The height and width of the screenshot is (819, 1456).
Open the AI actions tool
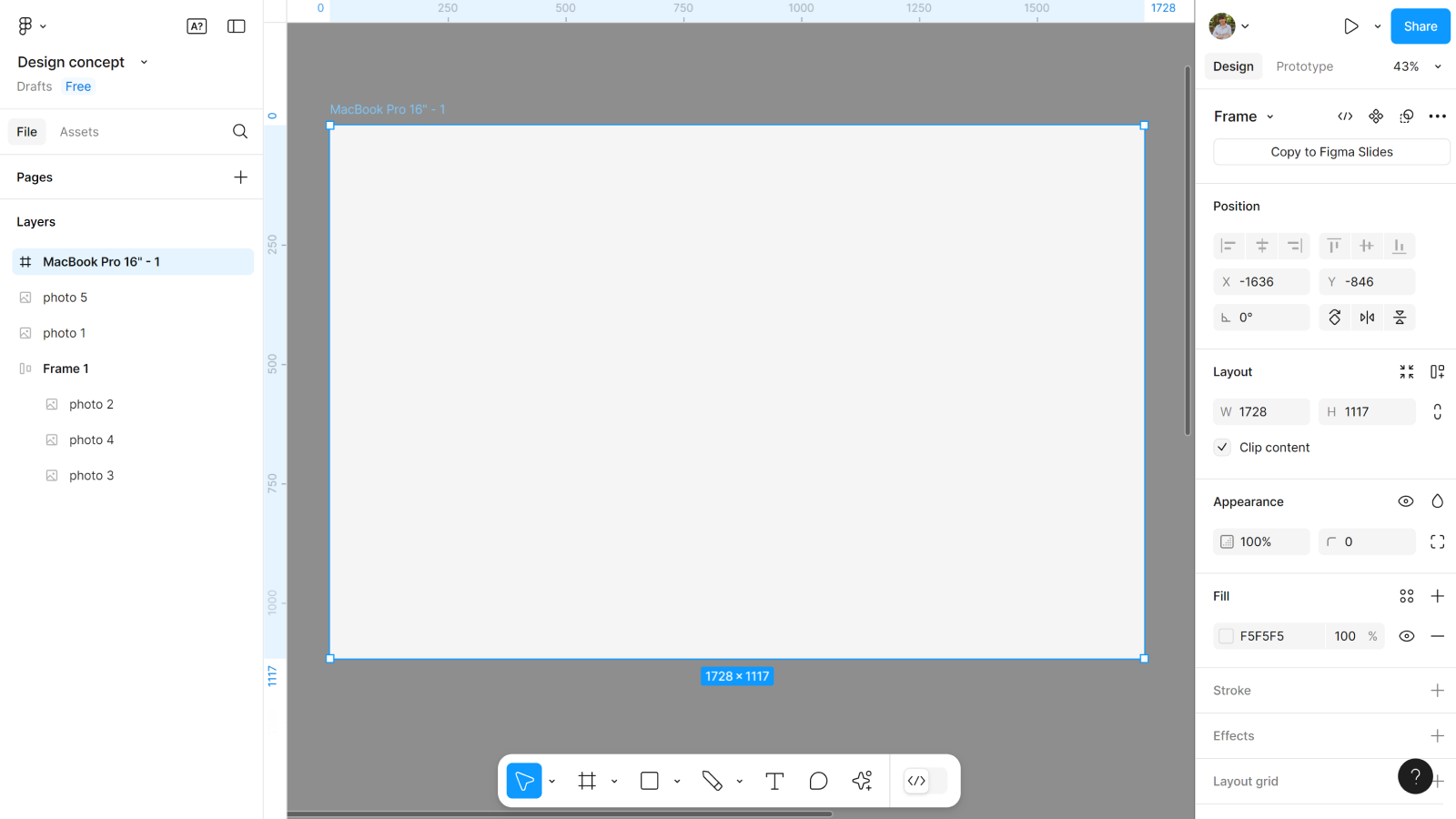(862, 781)
